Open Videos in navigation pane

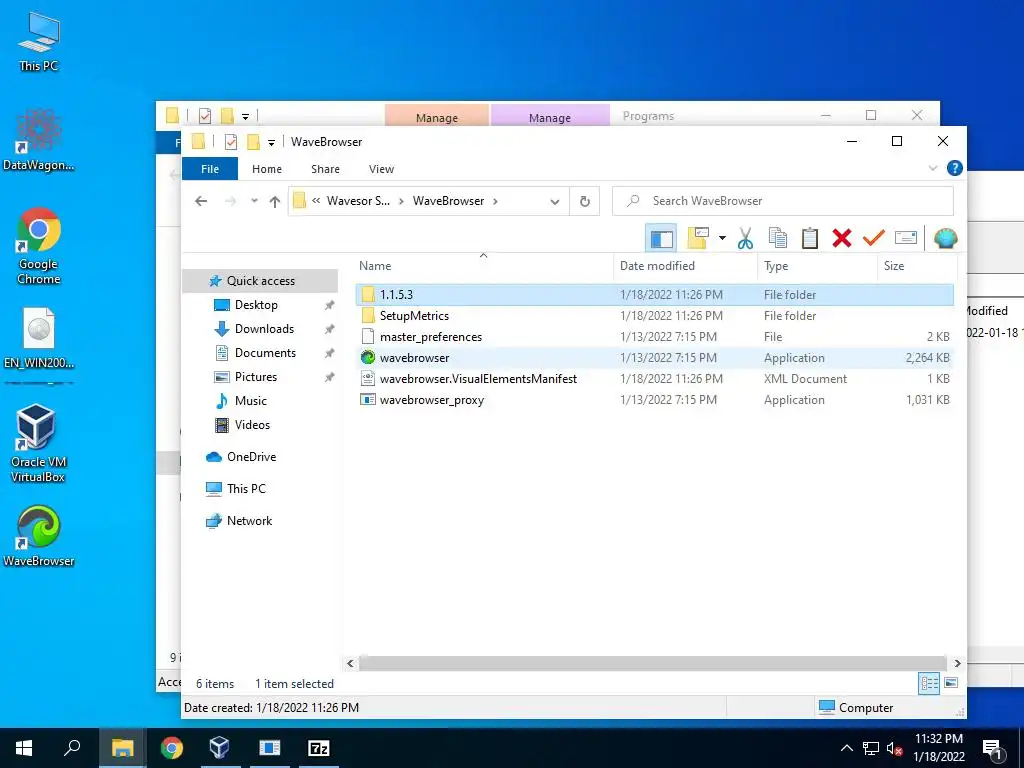[x=252, y=425]
